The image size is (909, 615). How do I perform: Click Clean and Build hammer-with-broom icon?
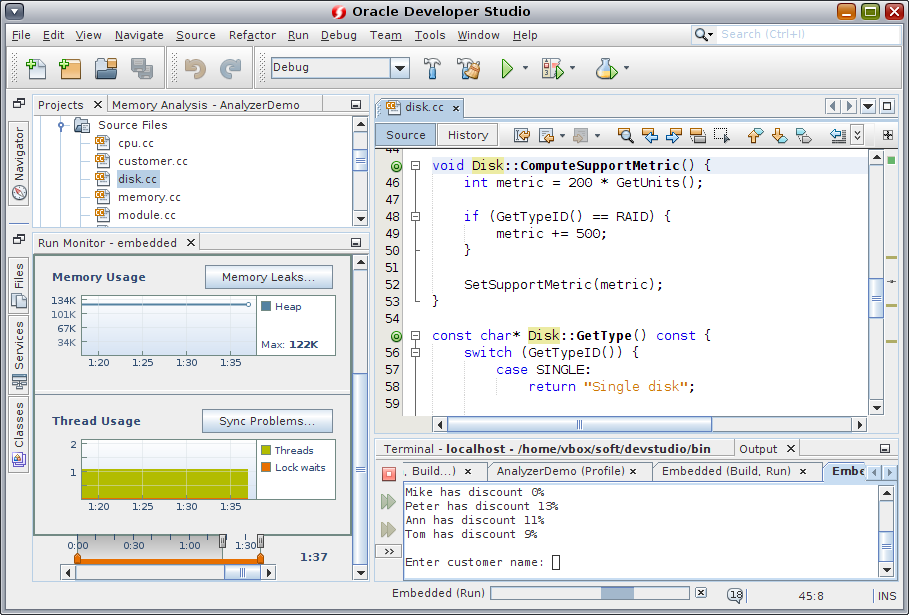click(468, 68)
